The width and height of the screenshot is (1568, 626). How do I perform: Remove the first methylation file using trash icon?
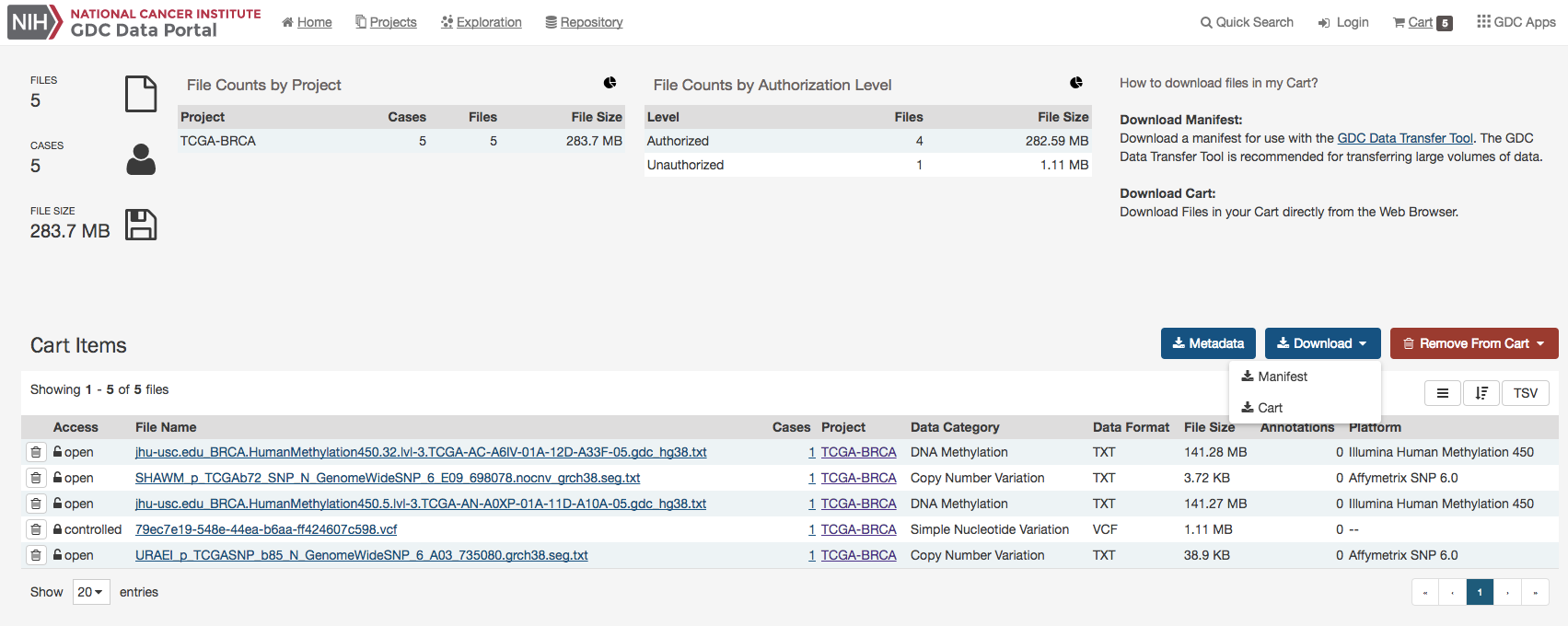point(35,452)
